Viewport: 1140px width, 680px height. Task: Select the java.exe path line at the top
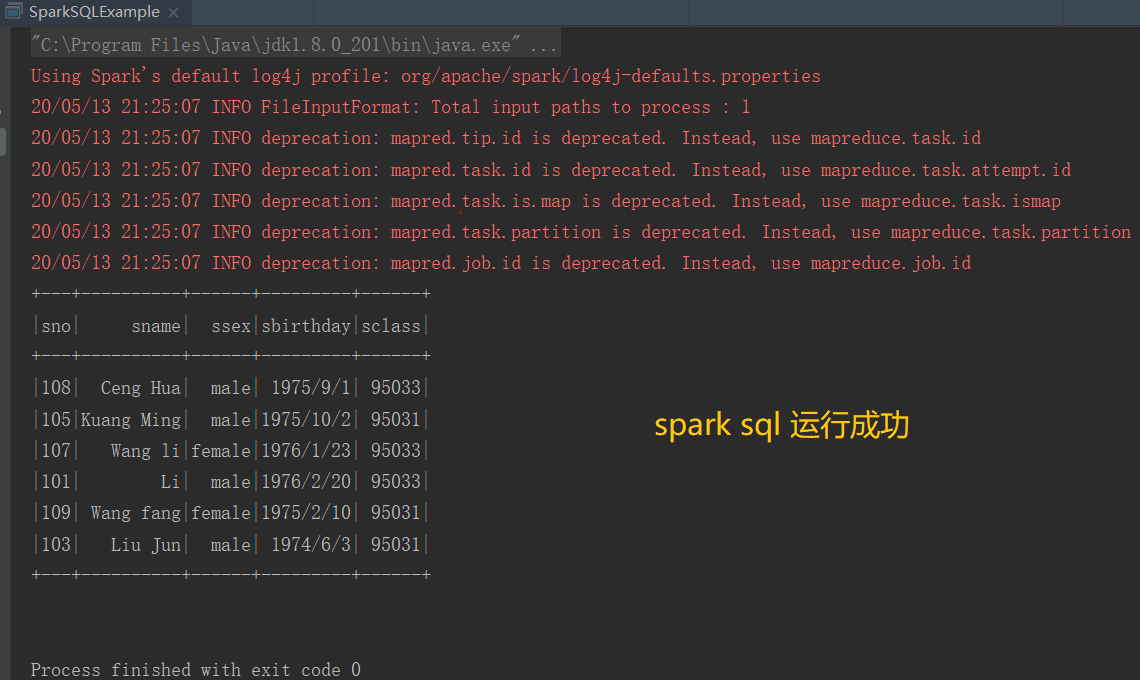(290, 44)
